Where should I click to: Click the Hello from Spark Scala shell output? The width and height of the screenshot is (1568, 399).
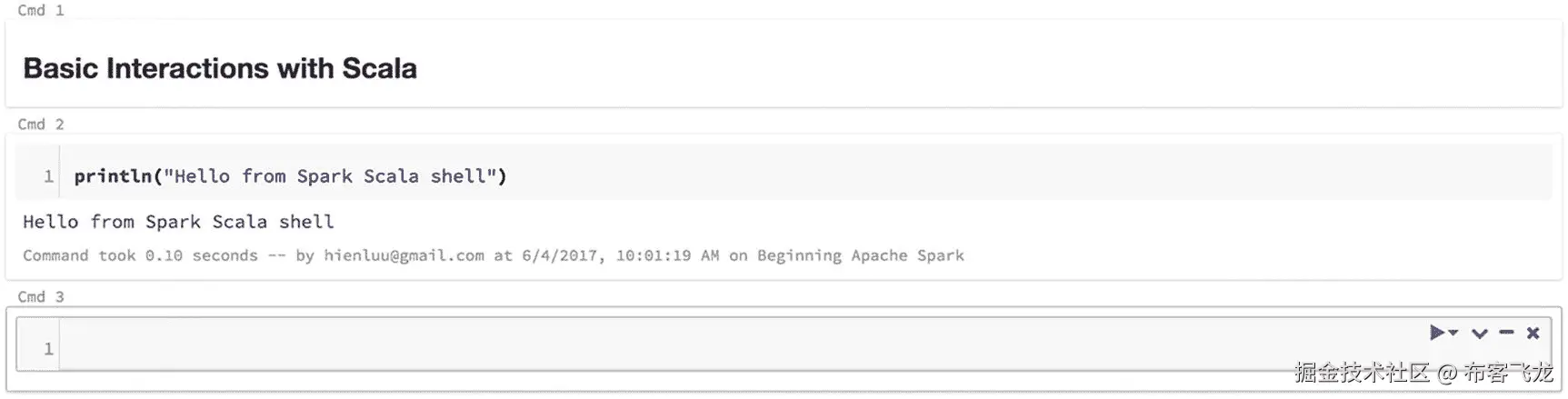pyautogui.click(x=178, y=222)
